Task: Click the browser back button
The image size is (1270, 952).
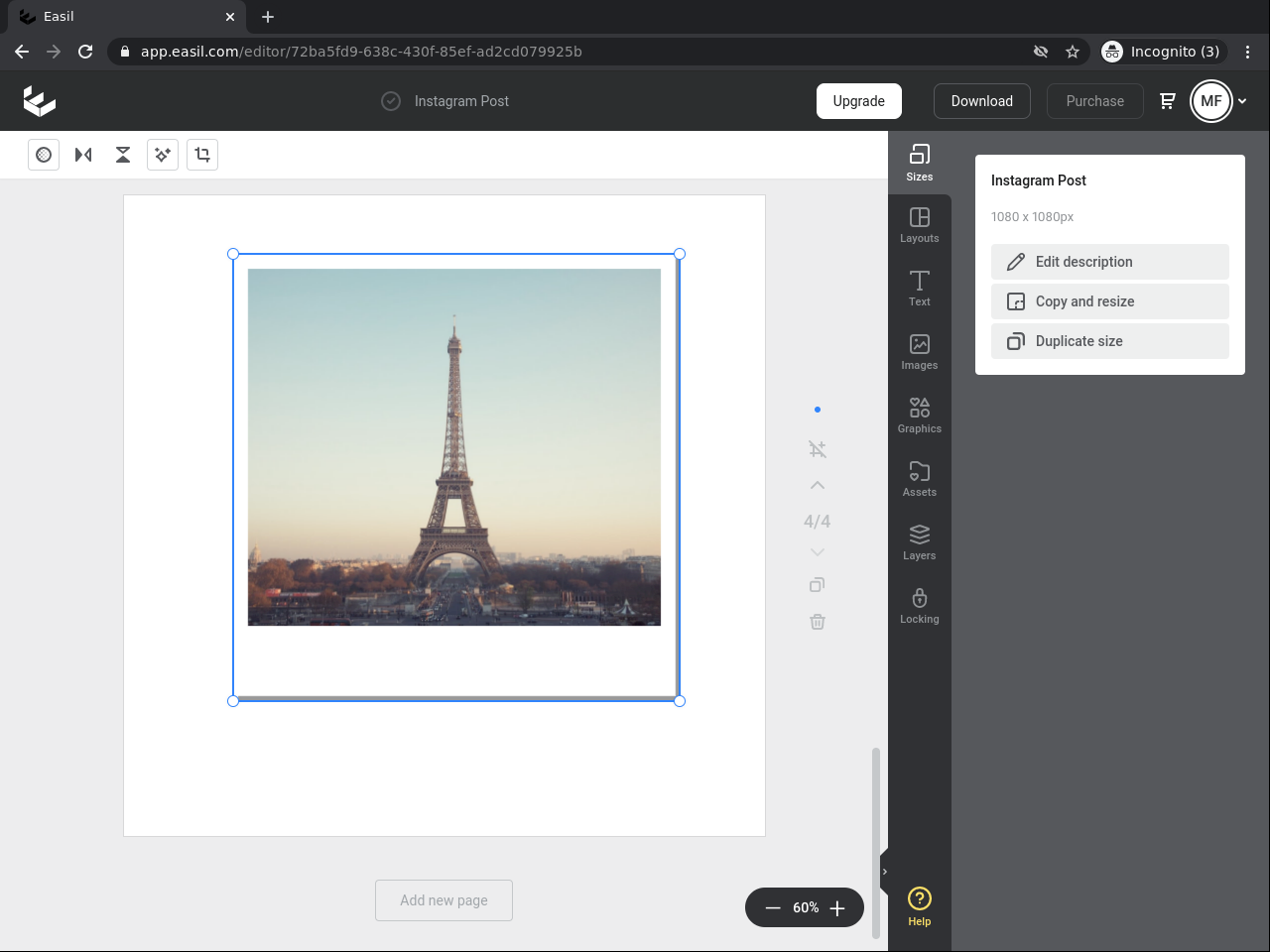Action: pyautogui.click(x=22, y=52)
